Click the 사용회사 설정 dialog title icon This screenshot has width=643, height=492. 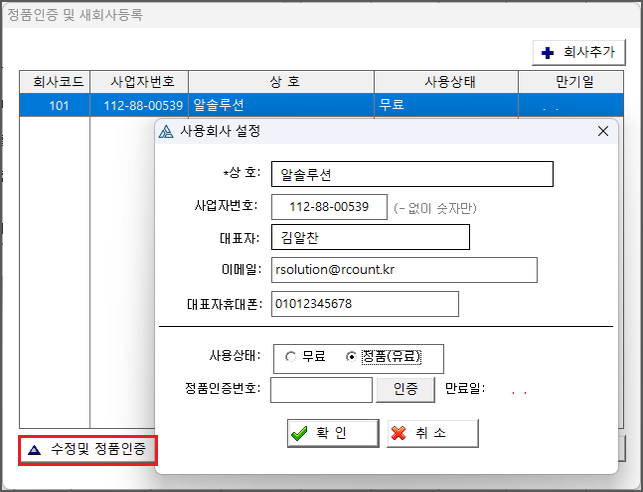166,132
